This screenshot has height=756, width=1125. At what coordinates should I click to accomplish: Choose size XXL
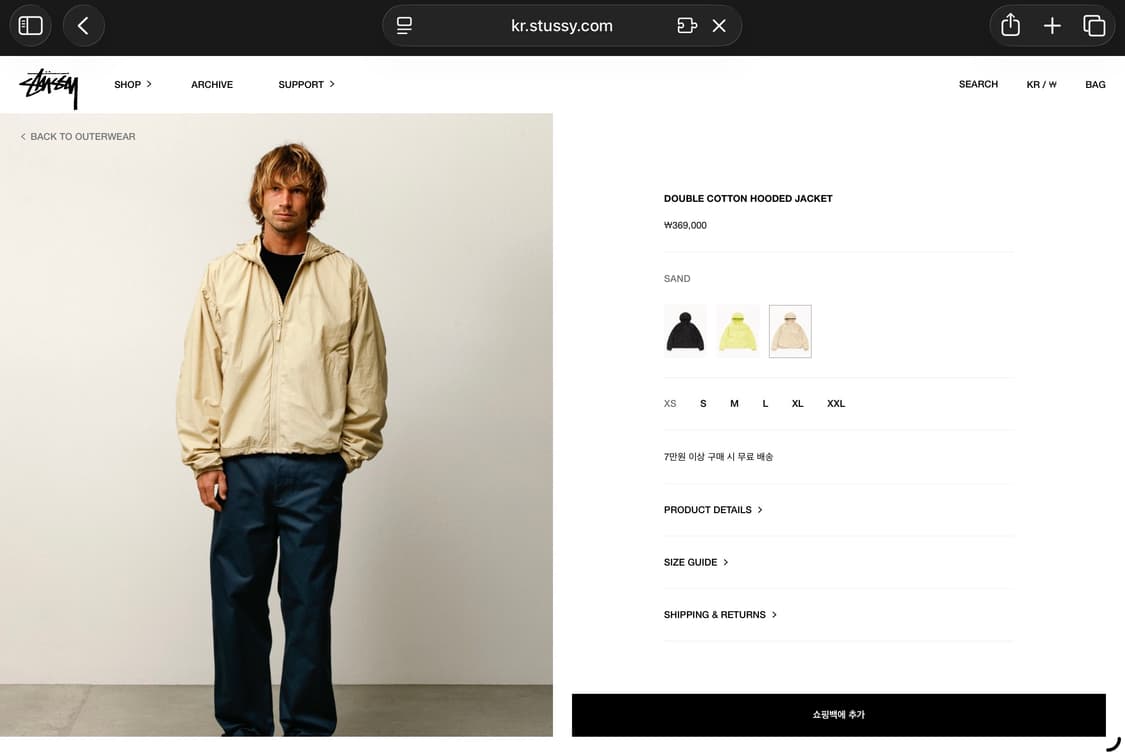(836, 404)
